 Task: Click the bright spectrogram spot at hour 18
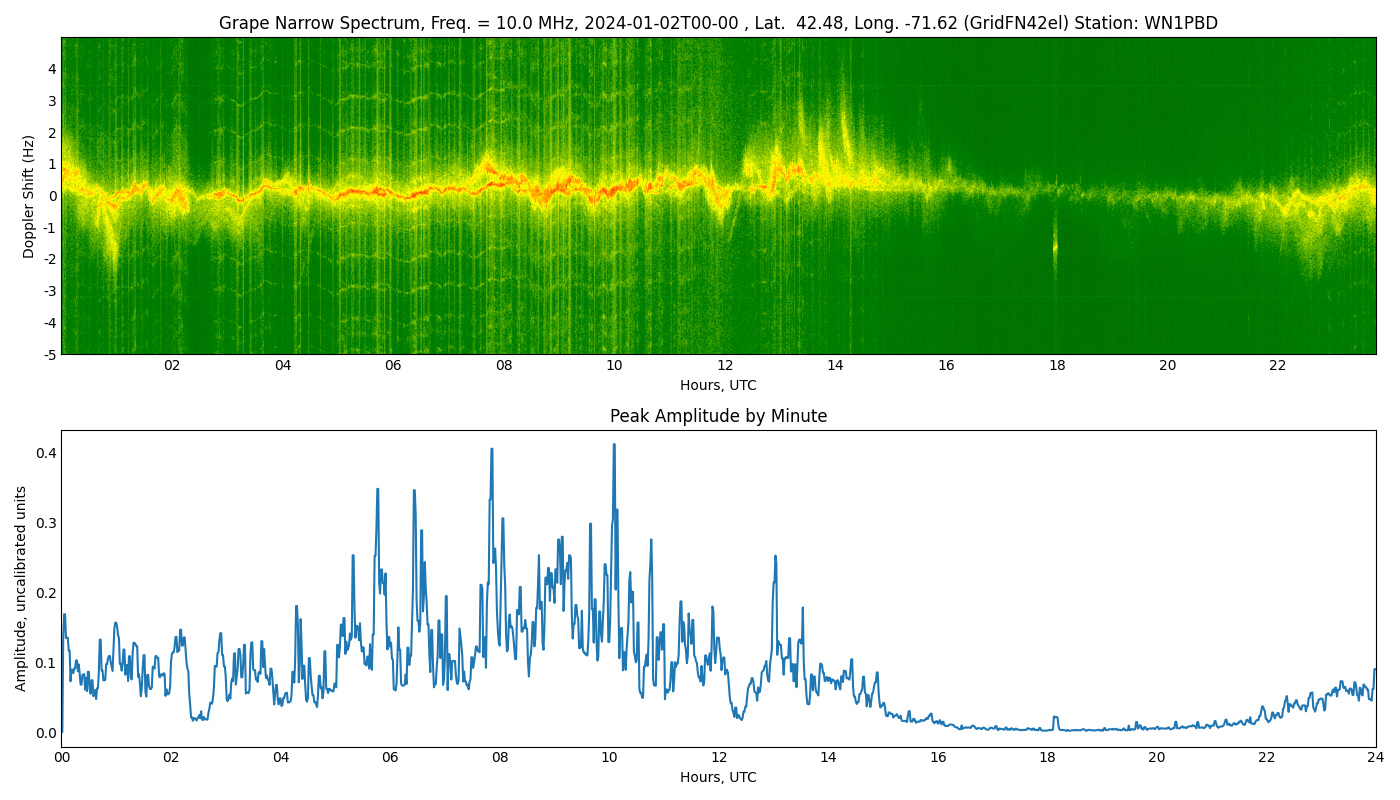[x=1055, y=247]
